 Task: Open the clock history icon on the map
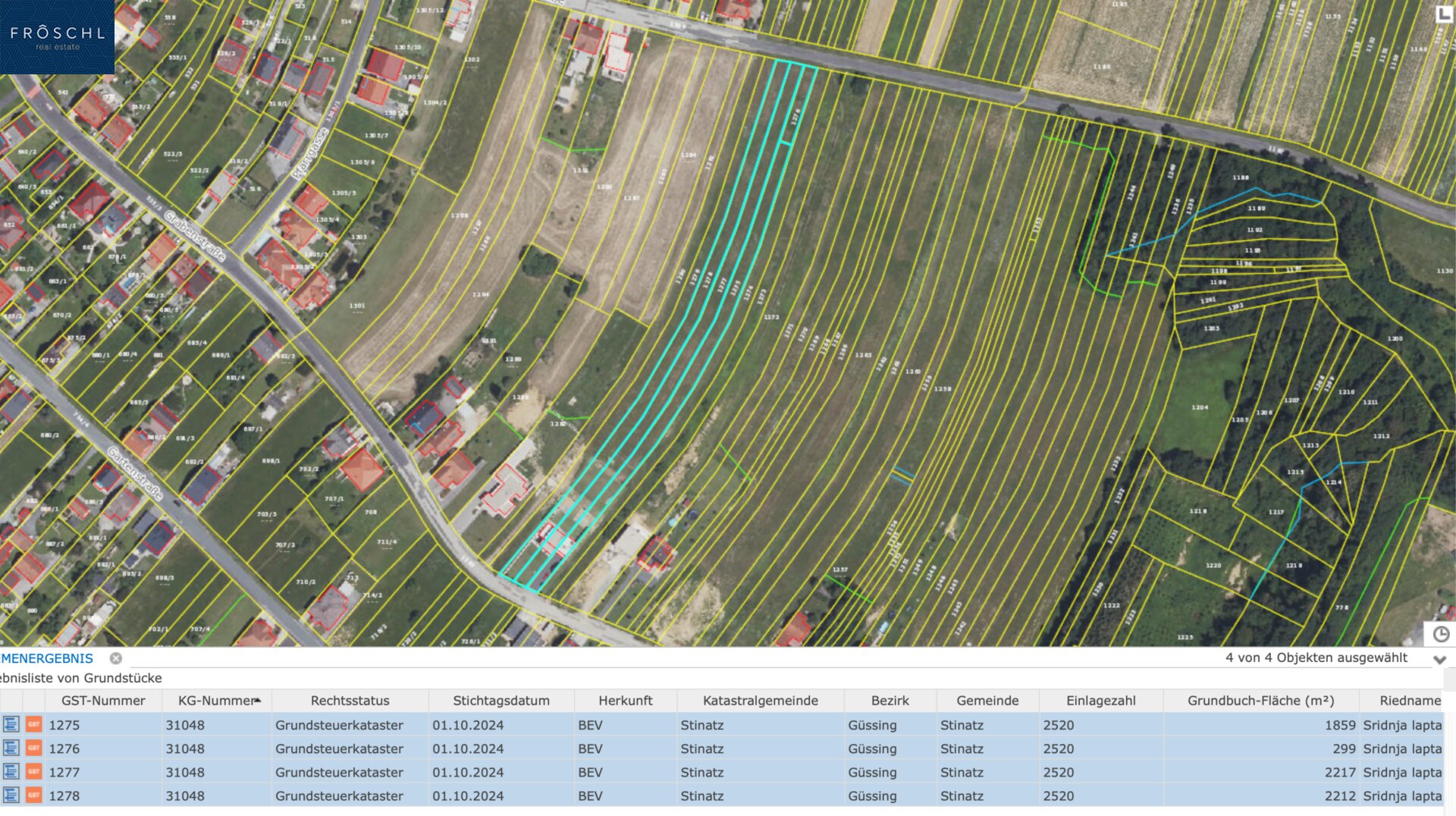(x=1441, y=634)
